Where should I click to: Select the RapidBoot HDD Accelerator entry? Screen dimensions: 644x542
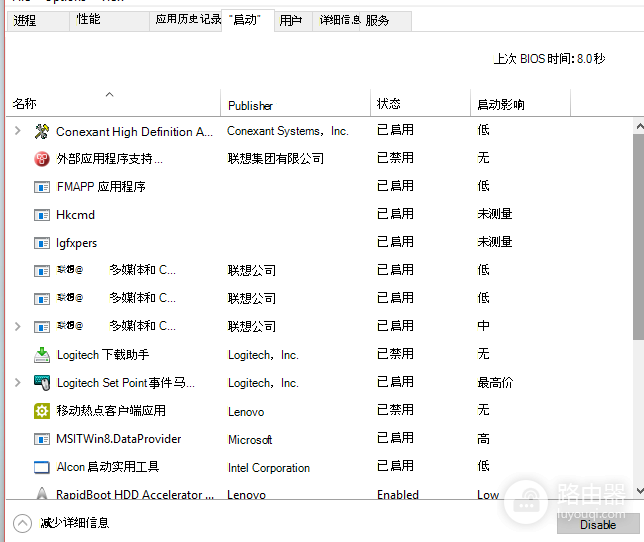pos(135,494)
